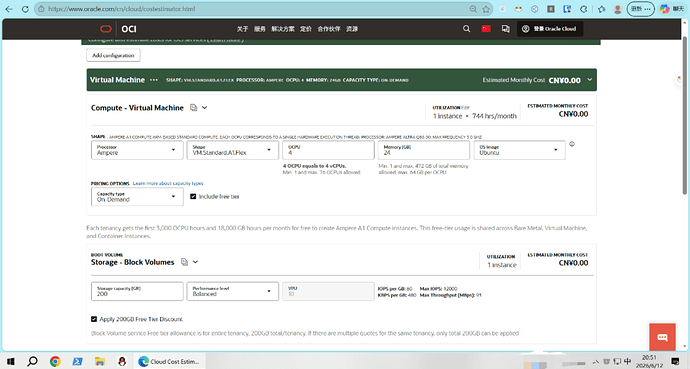Expand chevron next to Compute - Virtual Machine

[x=205, y=108]
